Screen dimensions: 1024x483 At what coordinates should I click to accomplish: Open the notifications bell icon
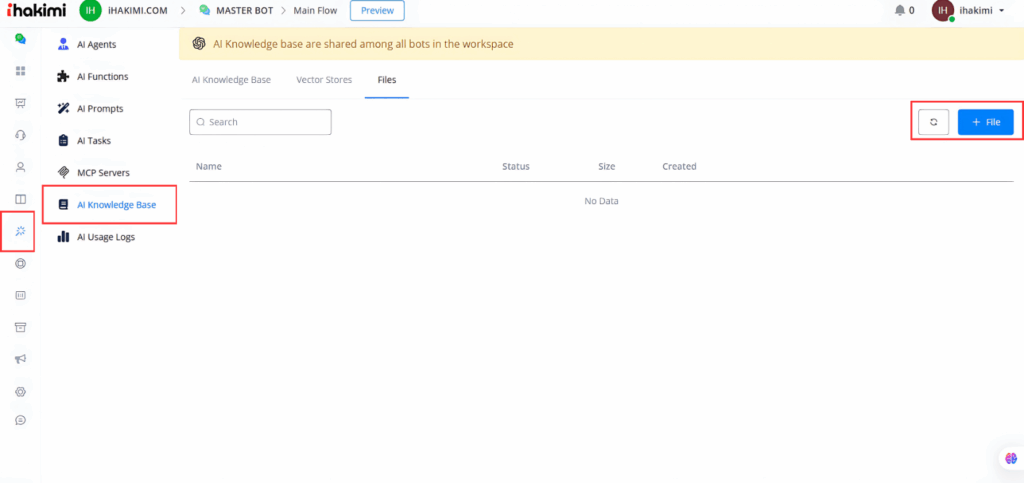[x=904, y=11]
